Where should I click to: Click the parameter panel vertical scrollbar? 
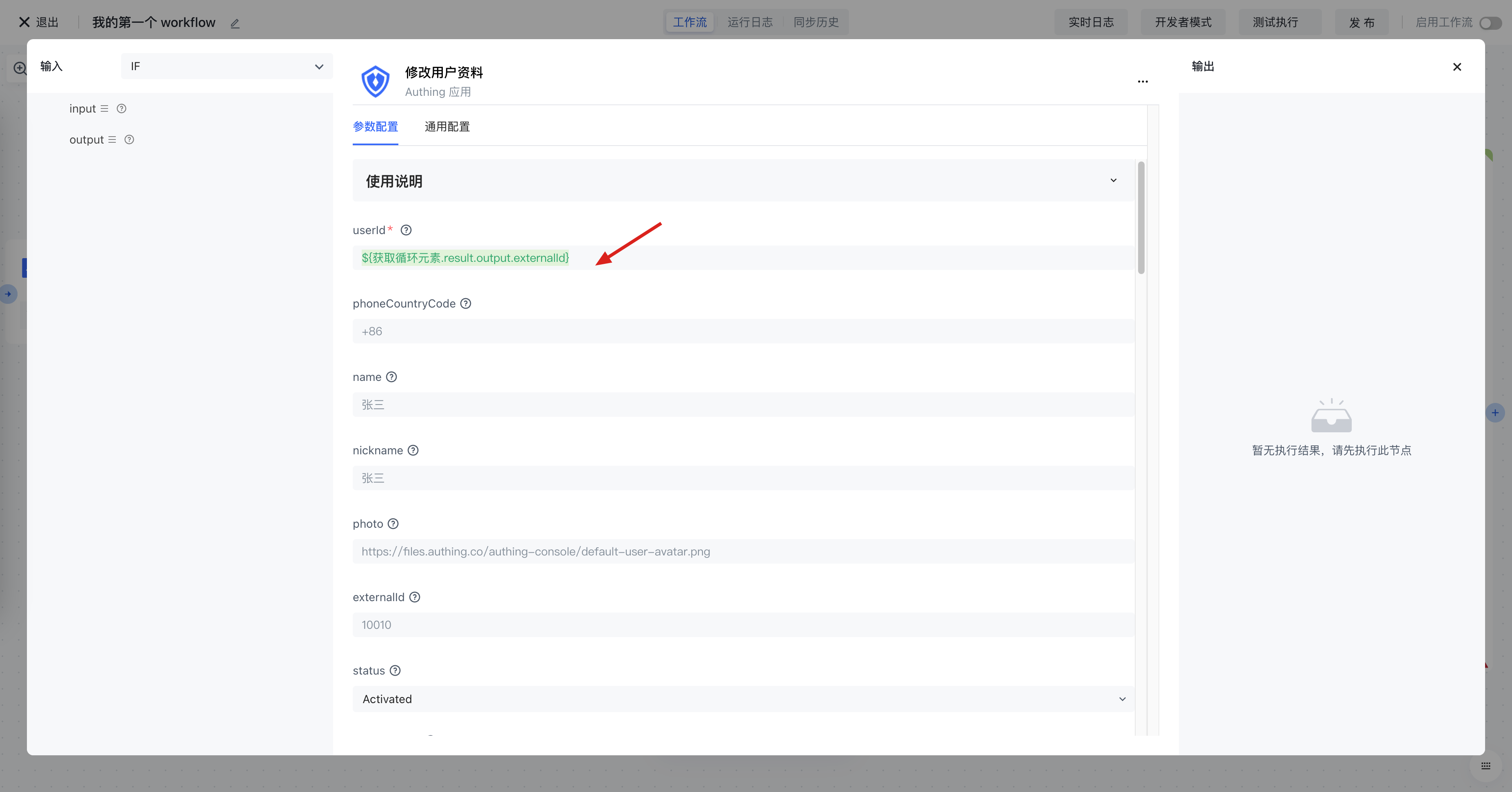coord(1141,217)
